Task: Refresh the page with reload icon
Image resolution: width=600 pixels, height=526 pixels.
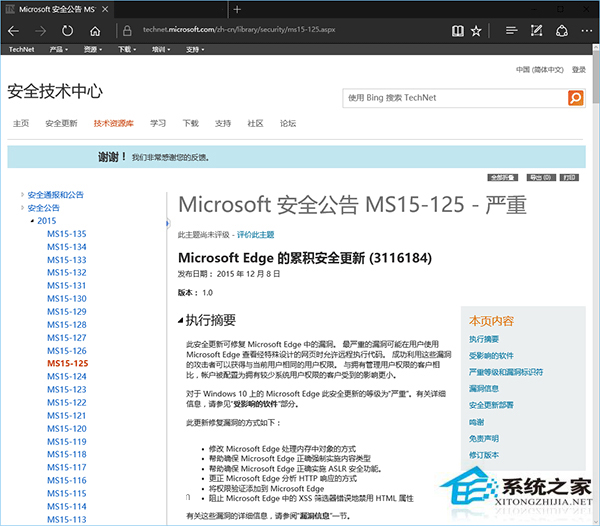Action: (x=67, y=31)
